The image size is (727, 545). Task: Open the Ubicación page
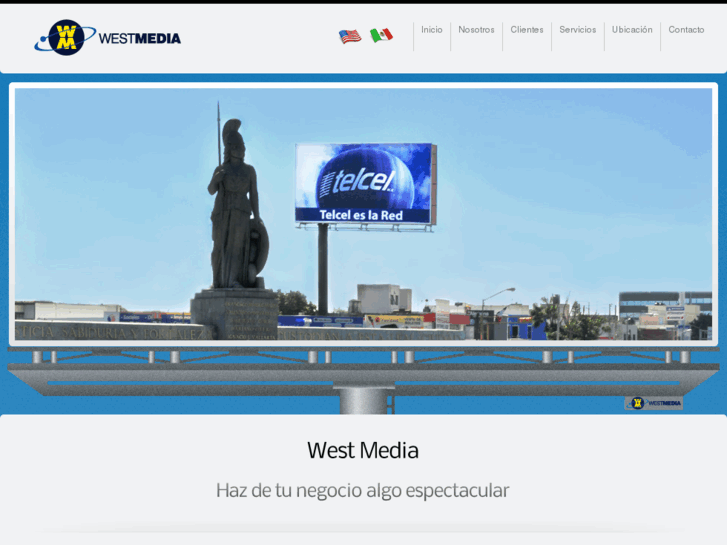(632, 30)
